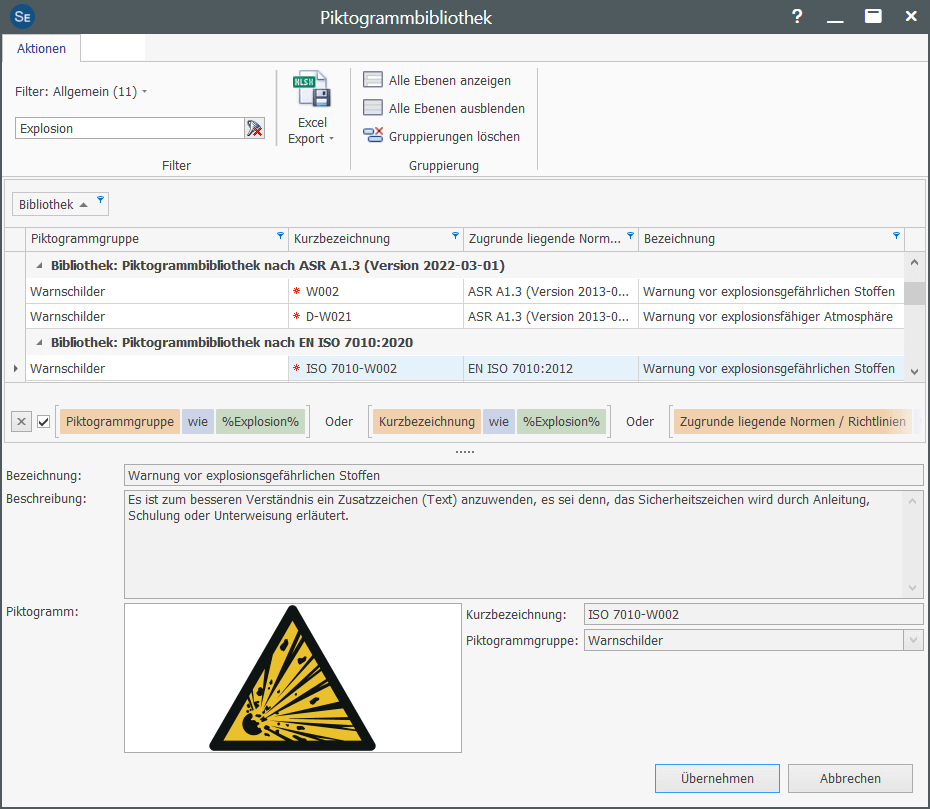This screenshot has height=809, width=930.
Task: Open the Piktogrammgruppe Warnschilder dropdown
Action: pos(912,640)
